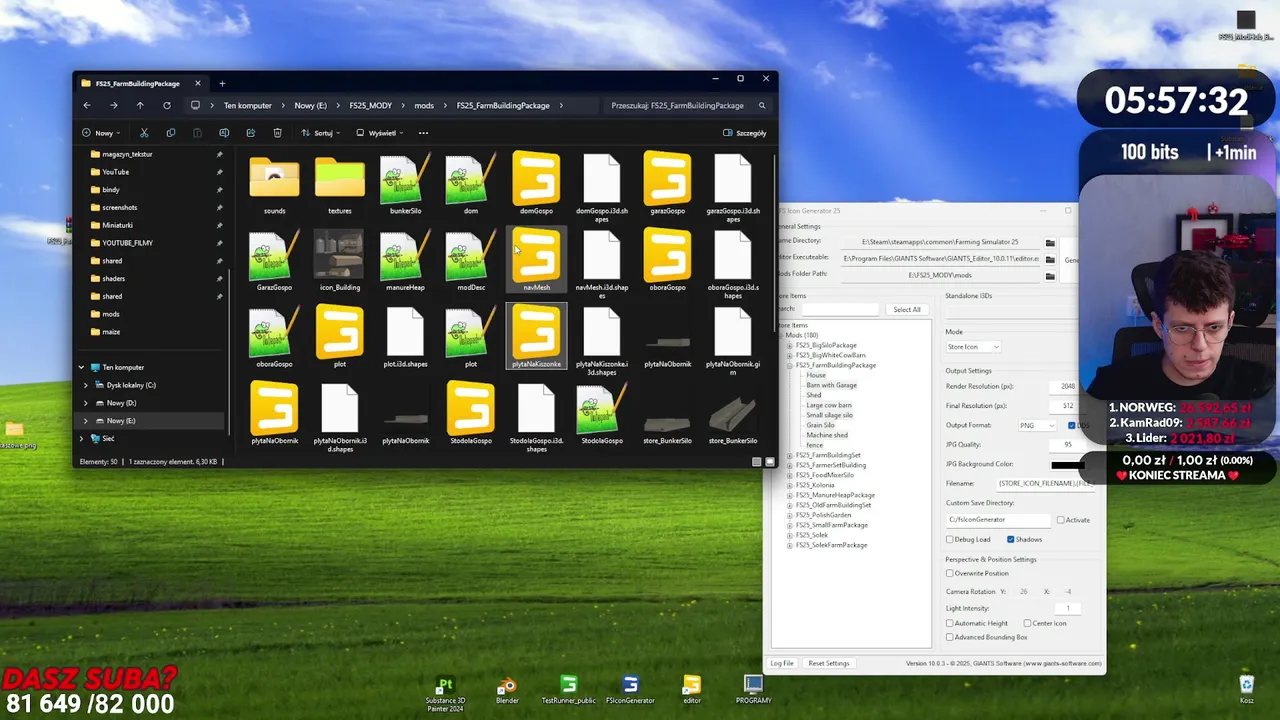Open the Mode Store Icon dropdown

(x=973, y=347)
